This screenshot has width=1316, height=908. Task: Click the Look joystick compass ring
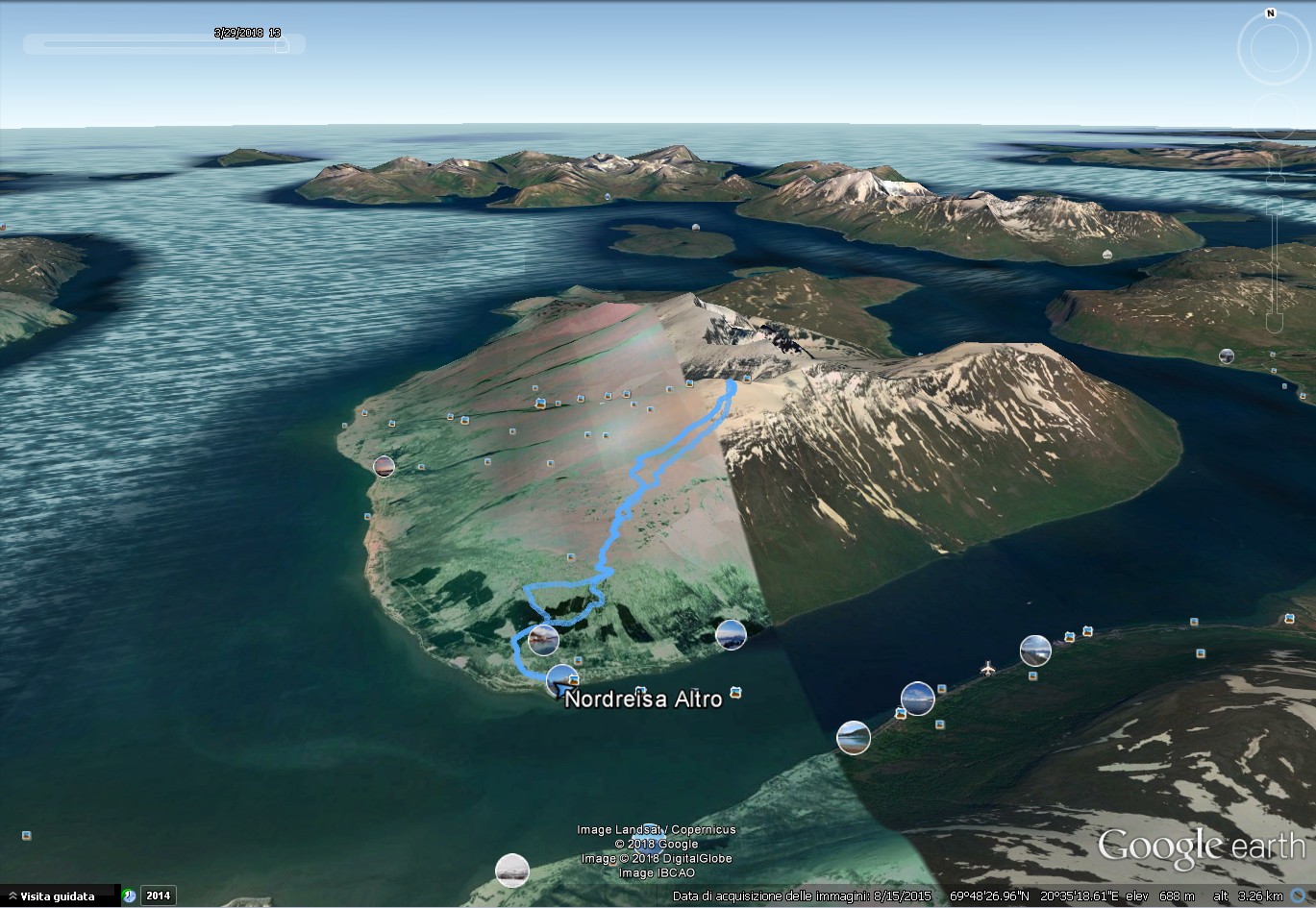(x=1273, y=50)
